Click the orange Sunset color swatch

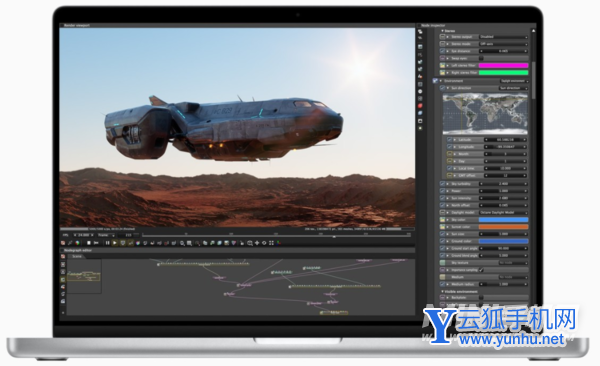[504, 227]
